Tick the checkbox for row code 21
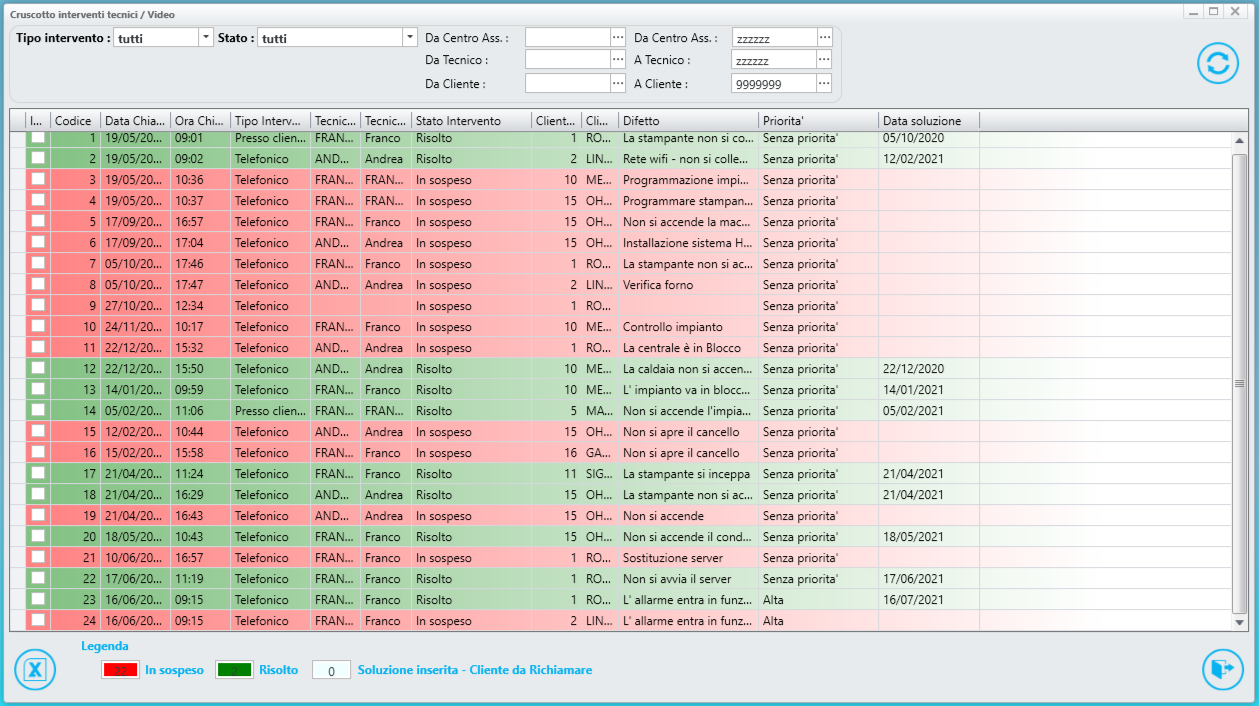This screenshot has height=706, width=1259. click(38, 557)
